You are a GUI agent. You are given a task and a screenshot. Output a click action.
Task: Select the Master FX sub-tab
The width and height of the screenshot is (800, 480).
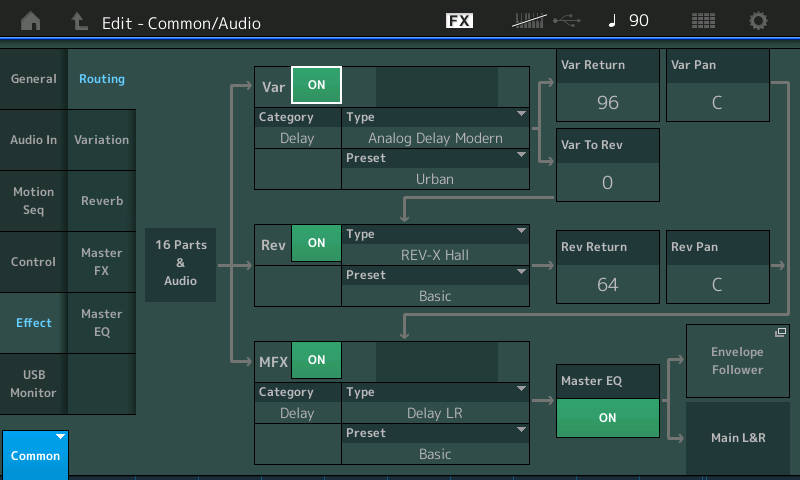point(101,262)
